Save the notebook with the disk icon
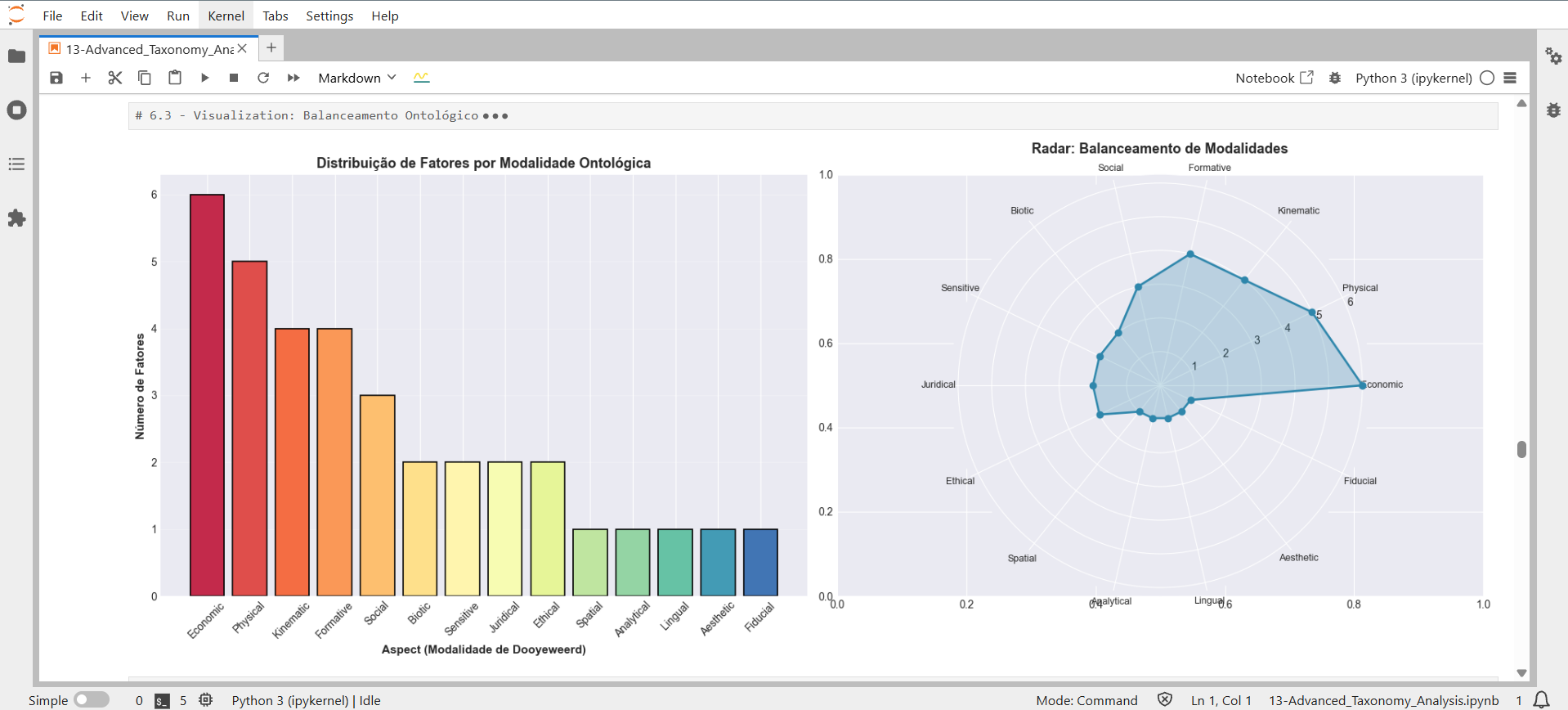The image size is (1568, 710). tap(56, 78)
